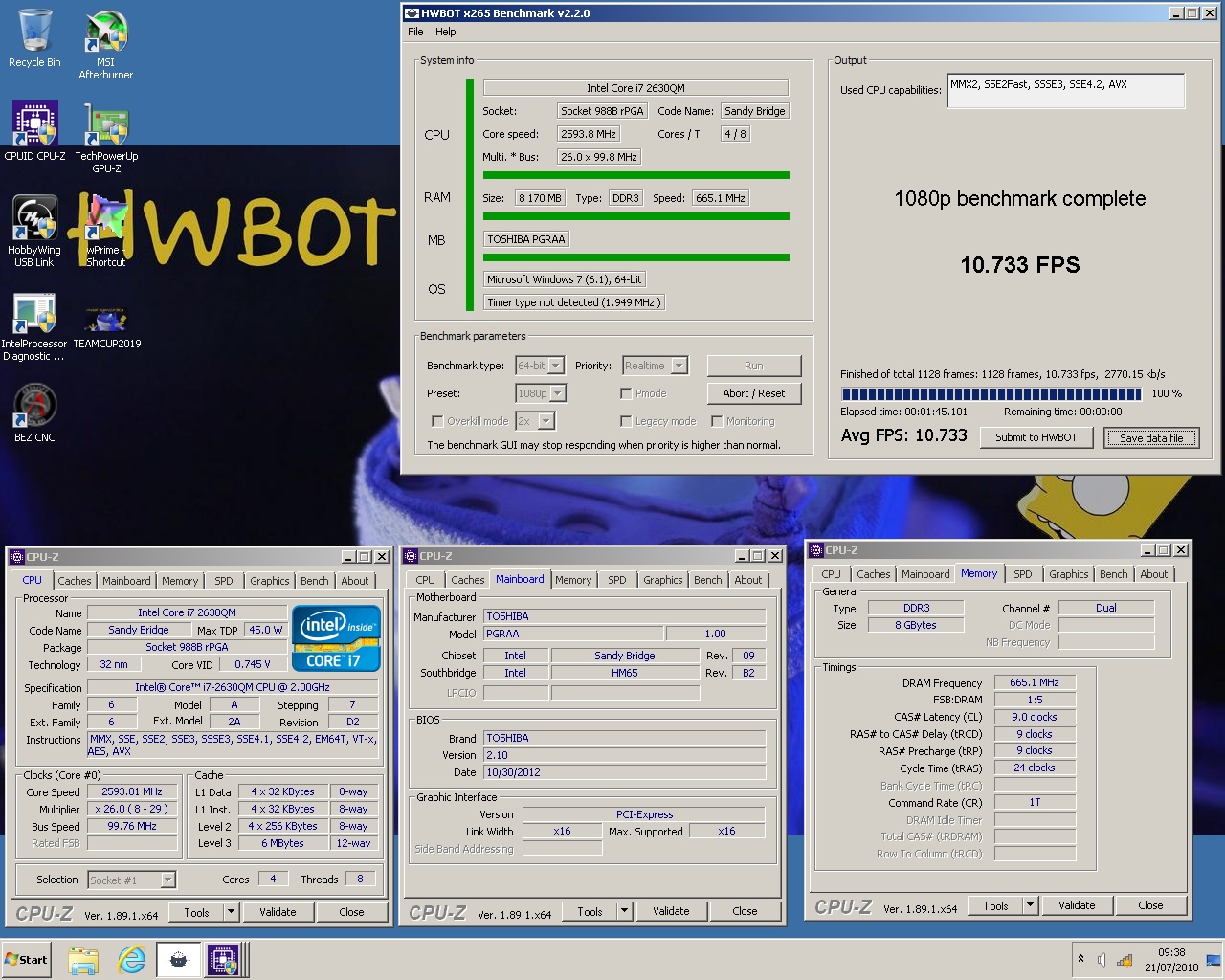The image size is (1225, 980).
Task: Click the Used CPU capabilities text box
Action: click(1066, 91)
